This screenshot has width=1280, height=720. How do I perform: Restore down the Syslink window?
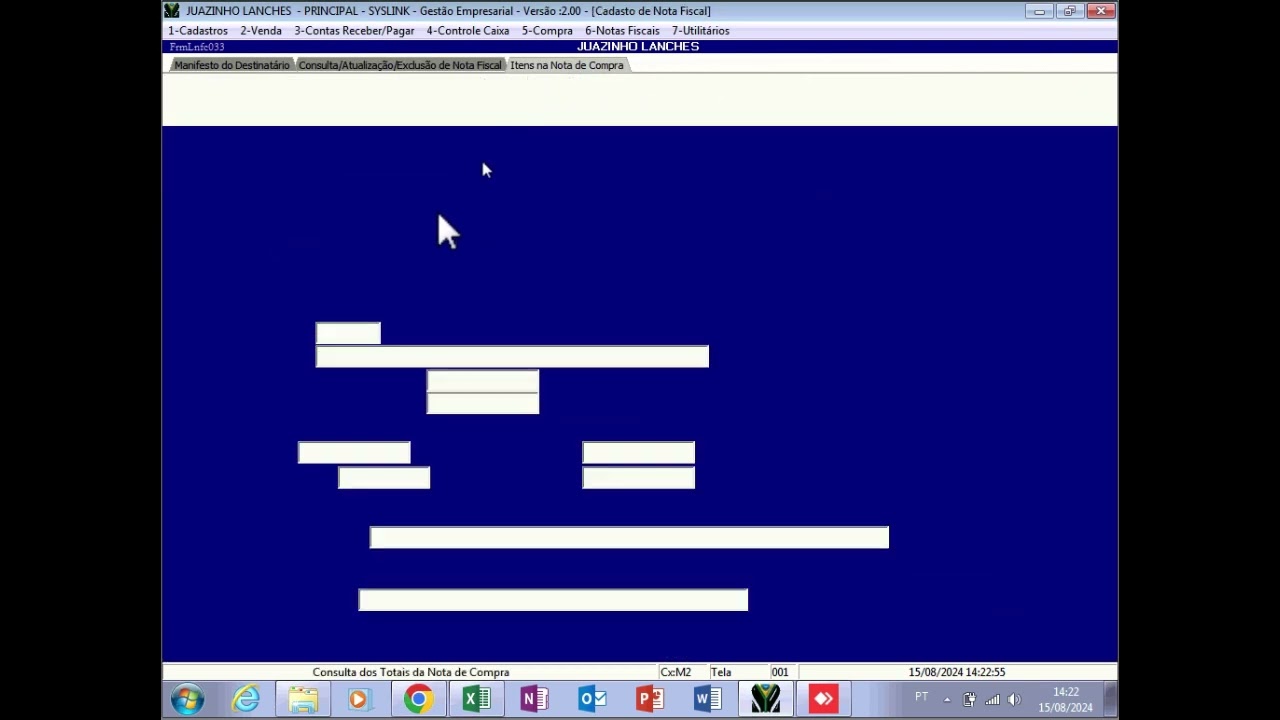[x=1069, y=11]
